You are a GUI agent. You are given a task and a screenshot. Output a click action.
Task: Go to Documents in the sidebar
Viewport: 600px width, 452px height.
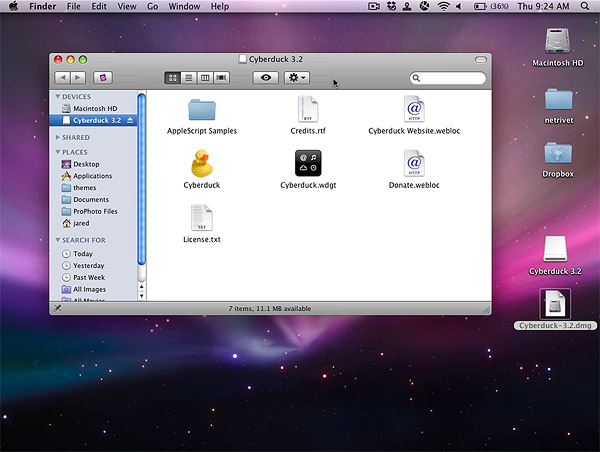93,200
